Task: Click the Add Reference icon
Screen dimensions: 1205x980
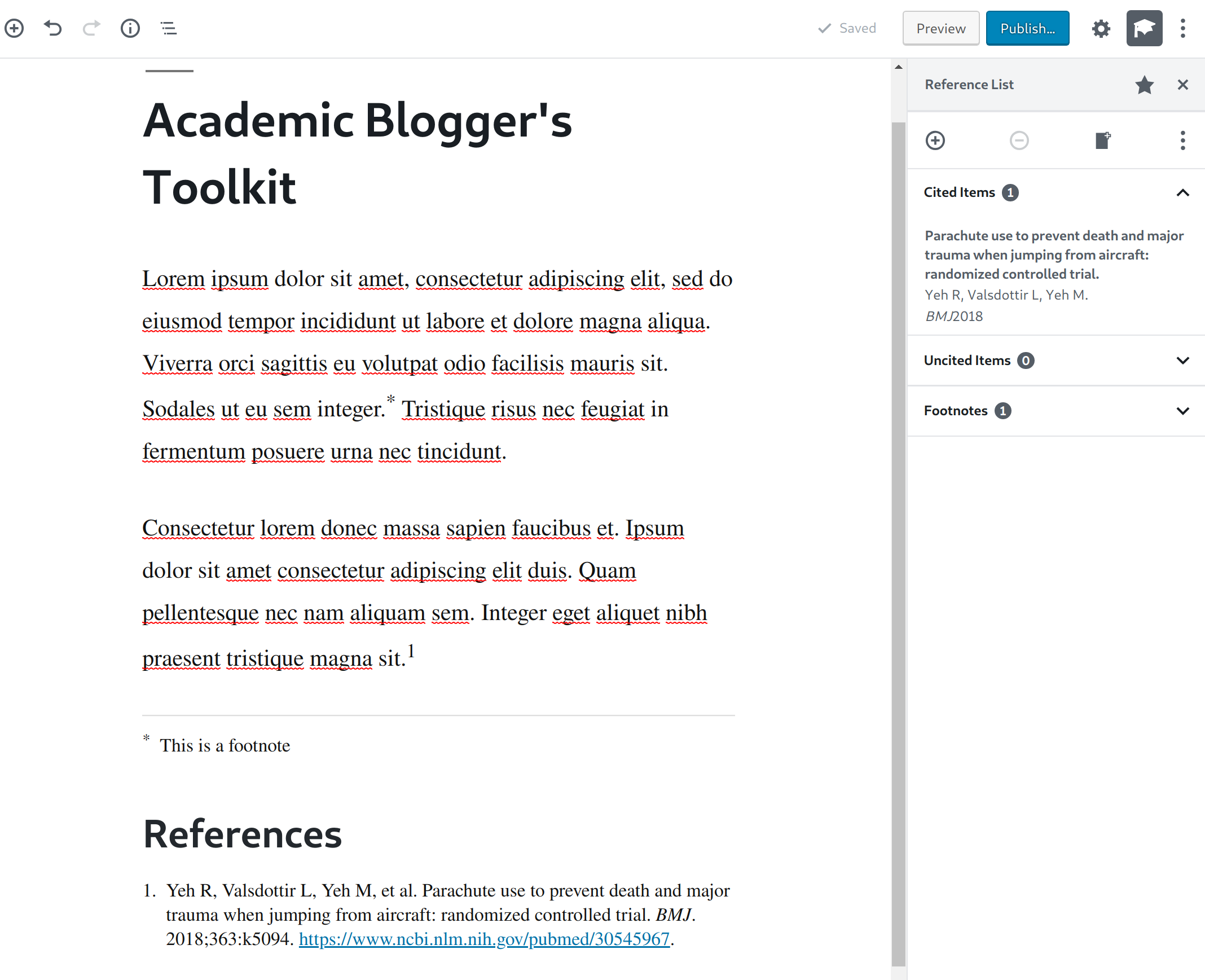Action: (x=935, y=140)
